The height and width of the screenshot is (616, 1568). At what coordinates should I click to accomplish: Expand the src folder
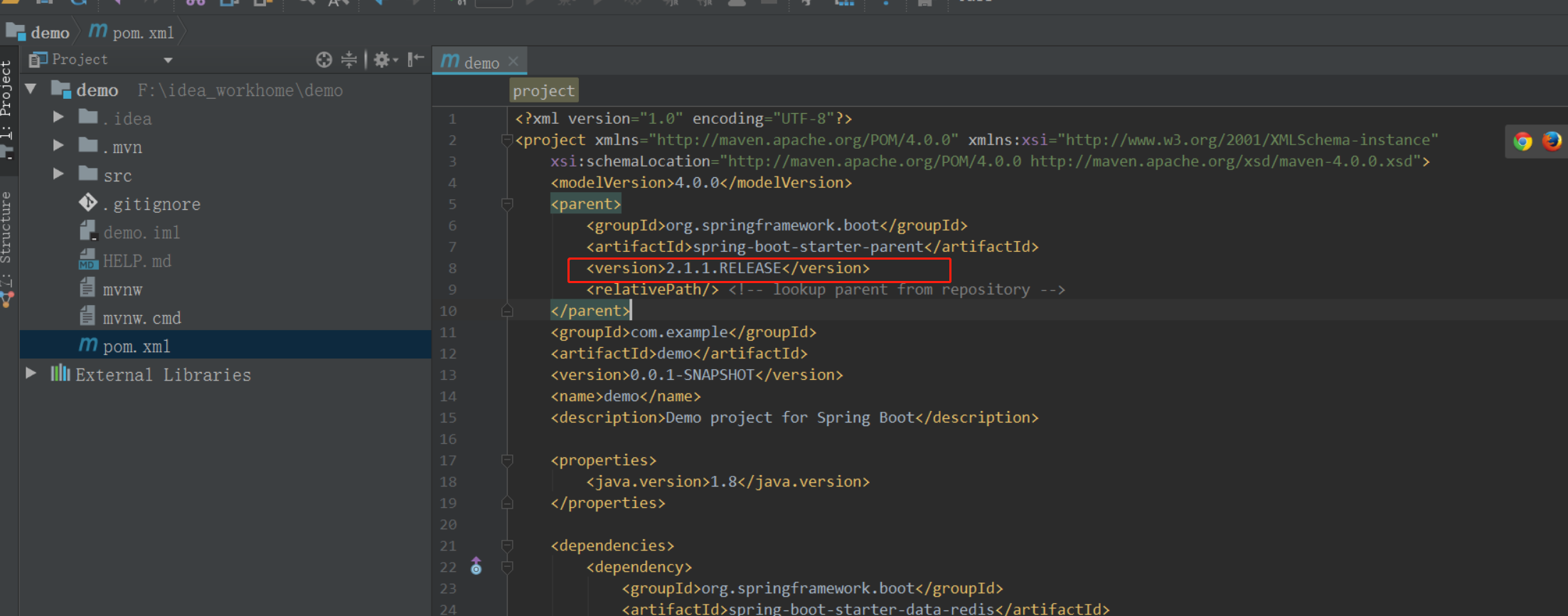tap(58, 174)
